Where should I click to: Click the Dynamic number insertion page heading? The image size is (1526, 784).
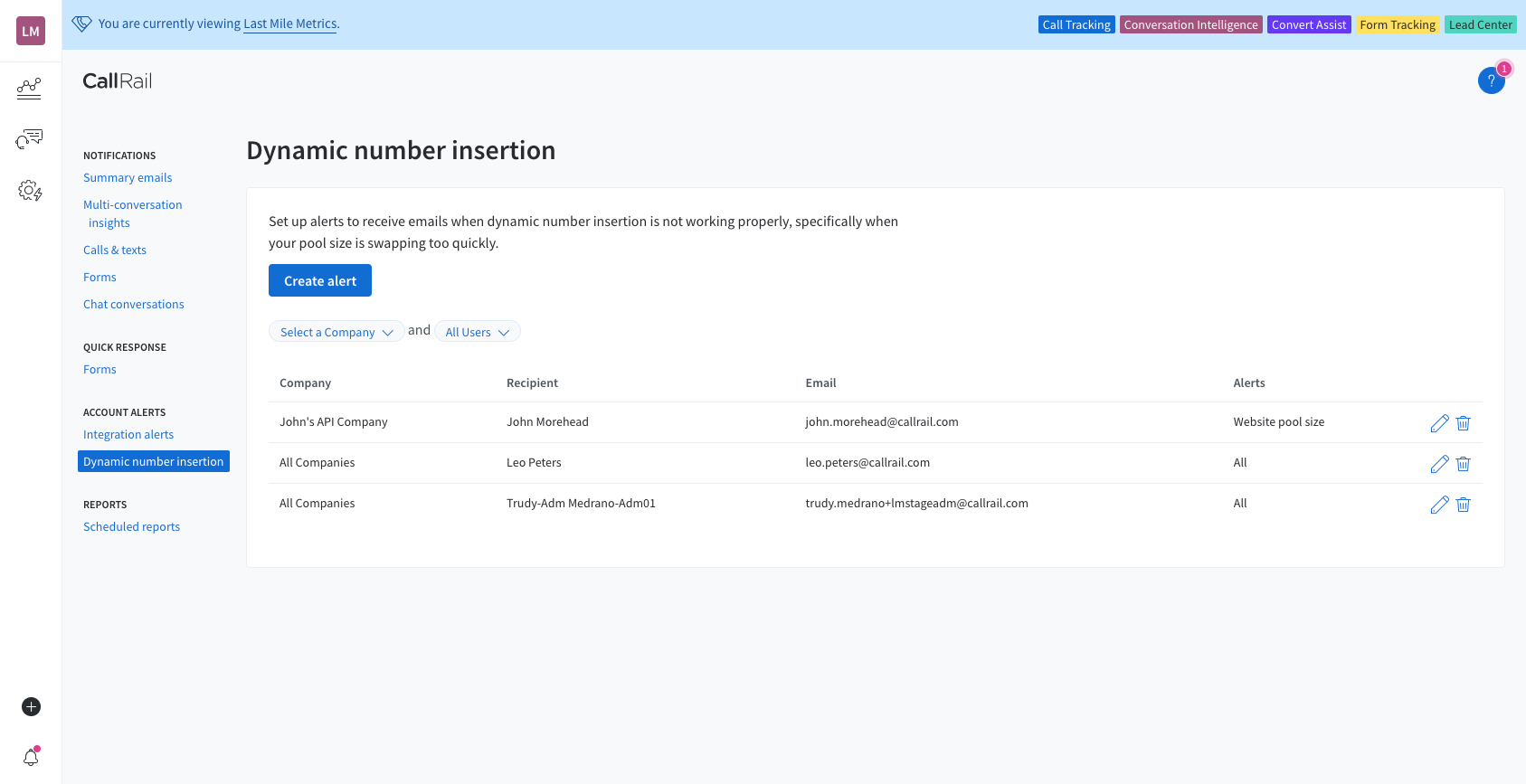401,150
